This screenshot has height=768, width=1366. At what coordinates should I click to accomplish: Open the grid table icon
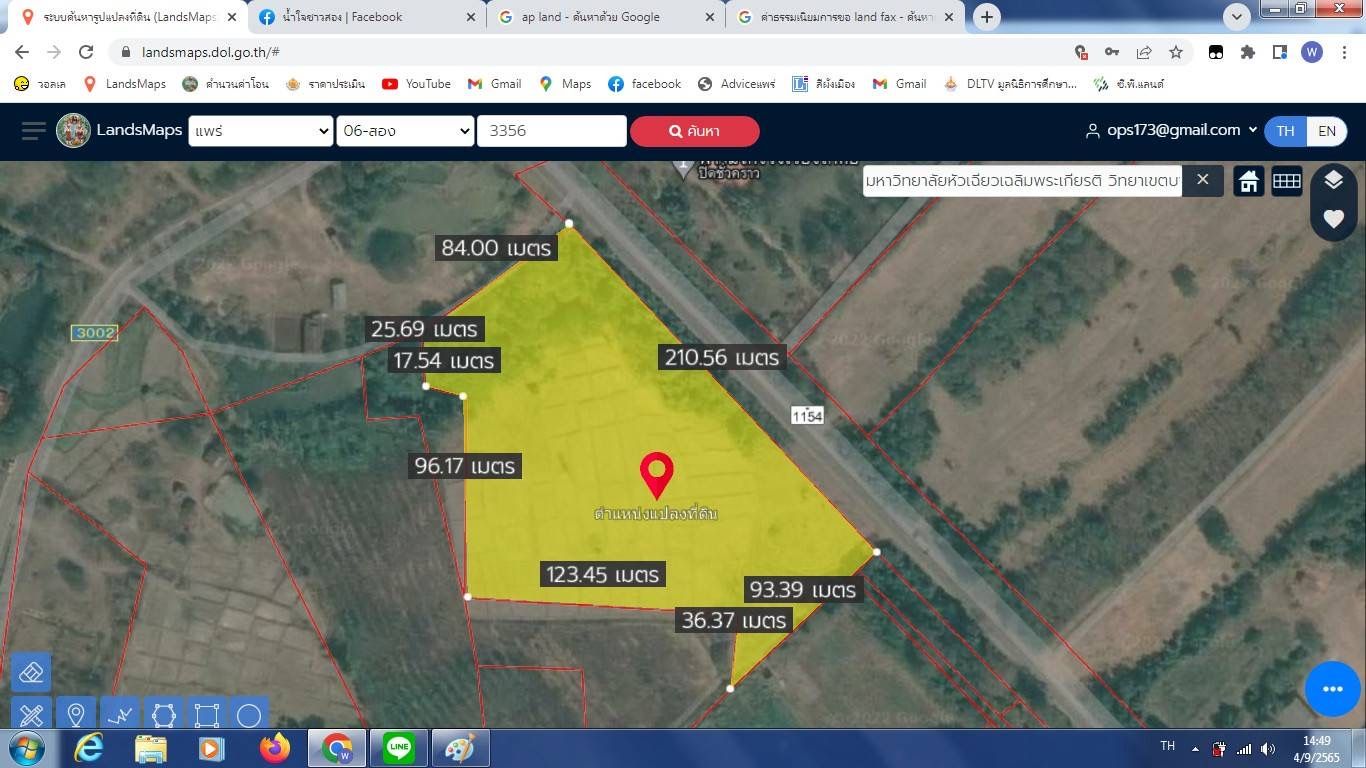(1286, 181)
